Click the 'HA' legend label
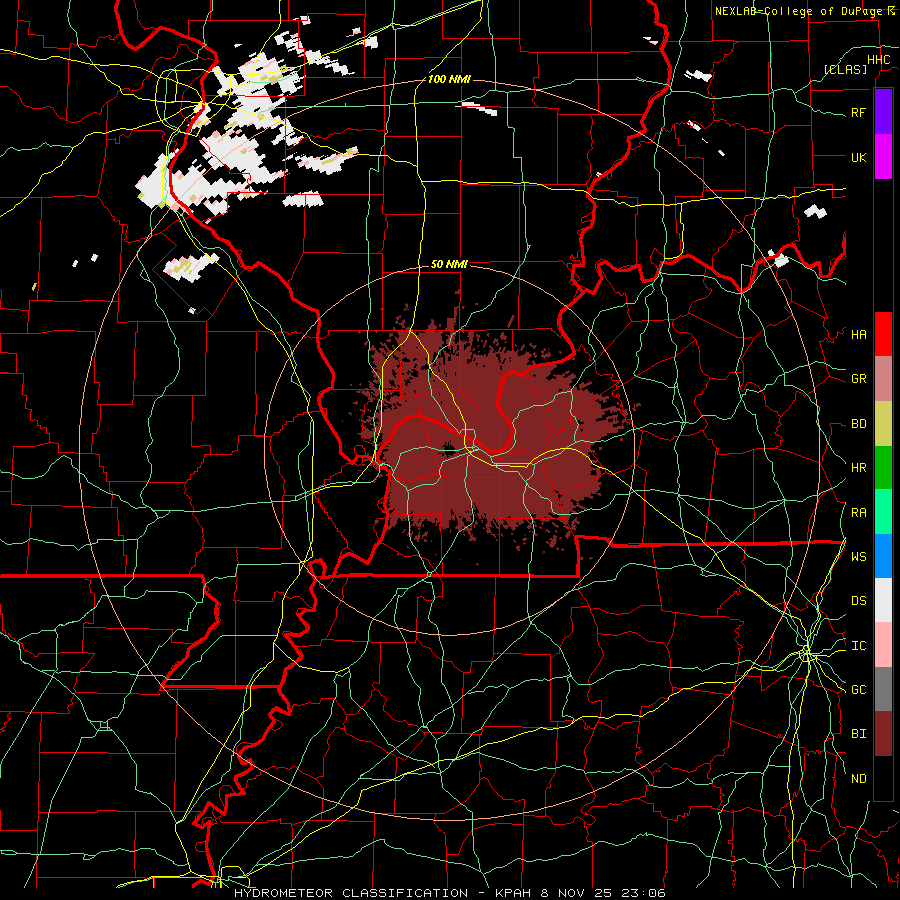900x900 pixels. pos(859,335)
